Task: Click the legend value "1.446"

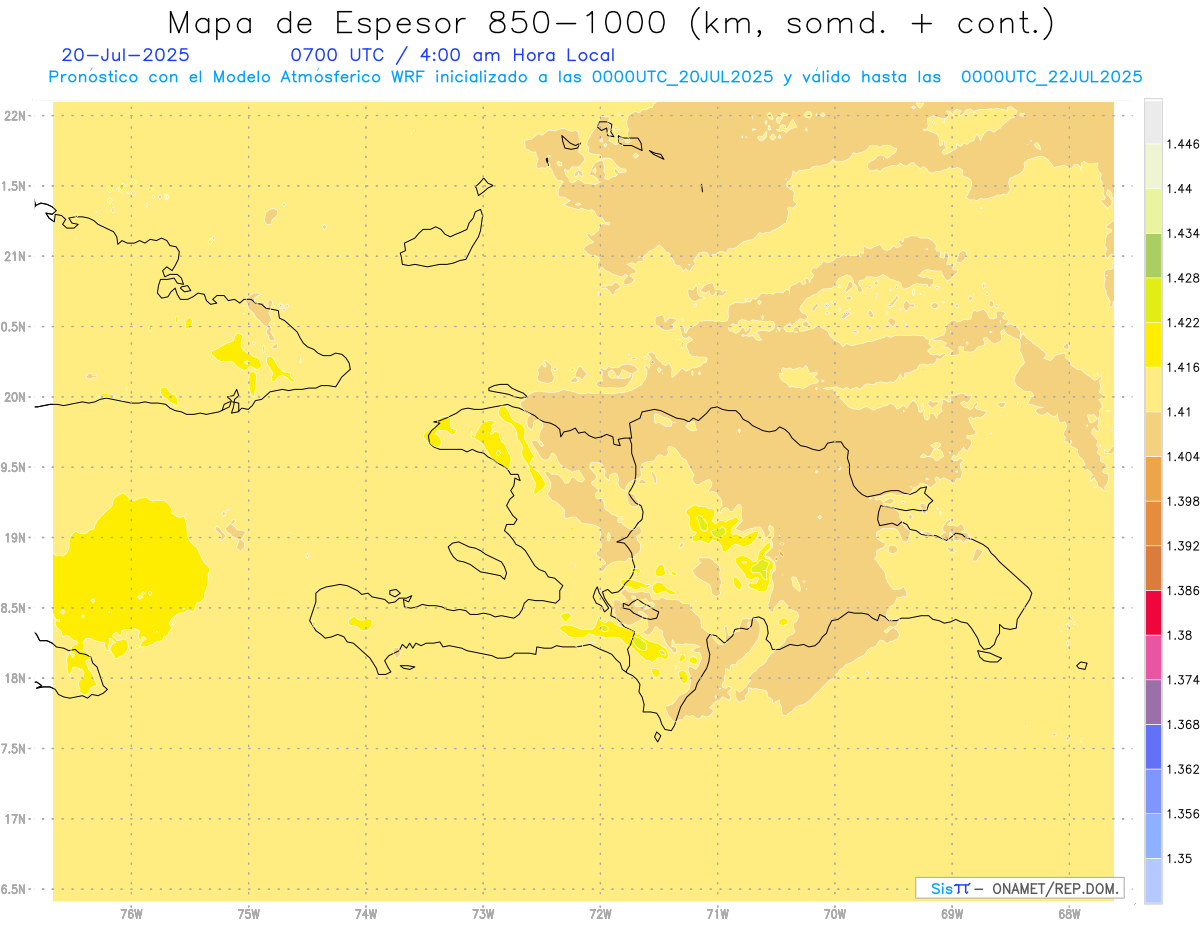Action: 1185,144
